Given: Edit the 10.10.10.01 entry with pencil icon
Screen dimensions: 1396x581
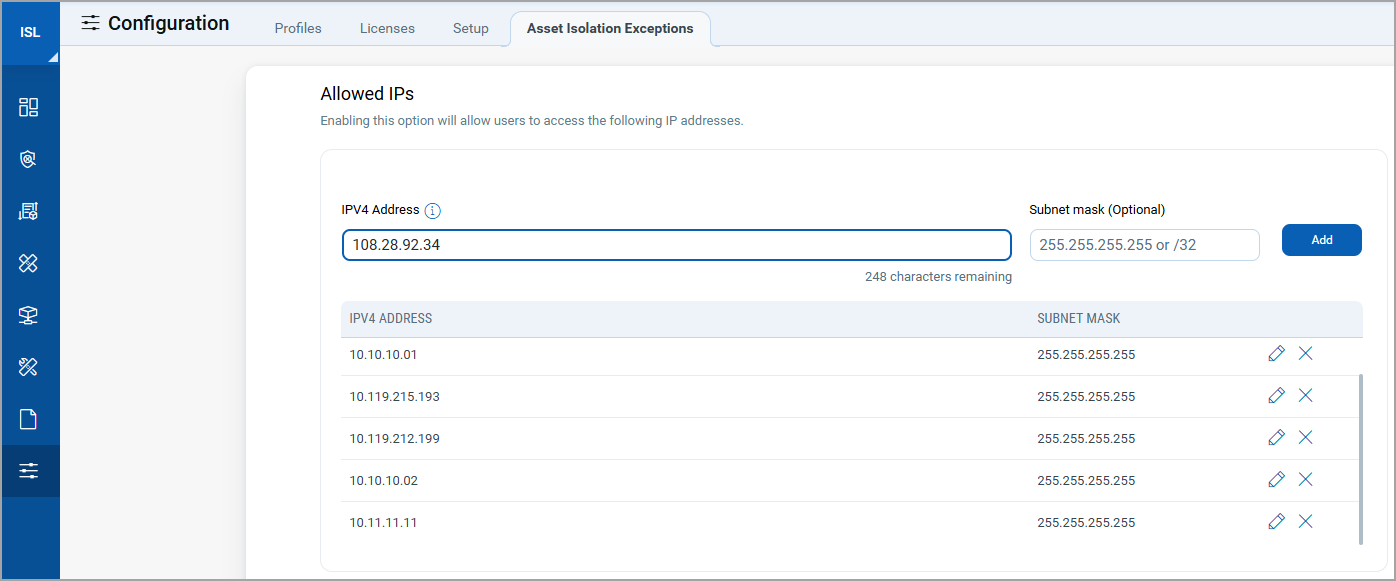Looking at the screenshot, I should (1276, 353).
